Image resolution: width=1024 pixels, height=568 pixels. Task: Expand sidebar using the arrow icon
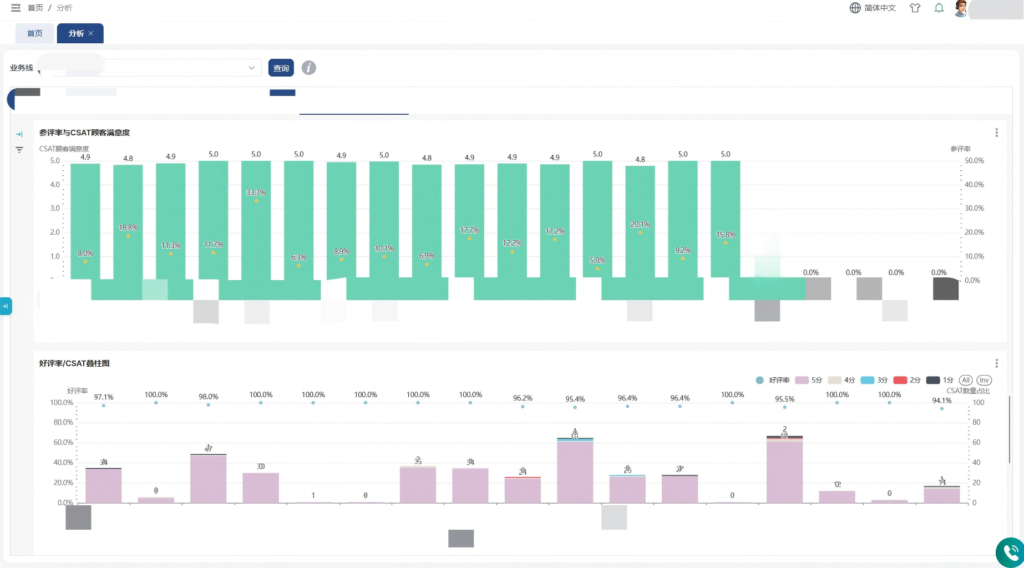(x=19, y=134)
